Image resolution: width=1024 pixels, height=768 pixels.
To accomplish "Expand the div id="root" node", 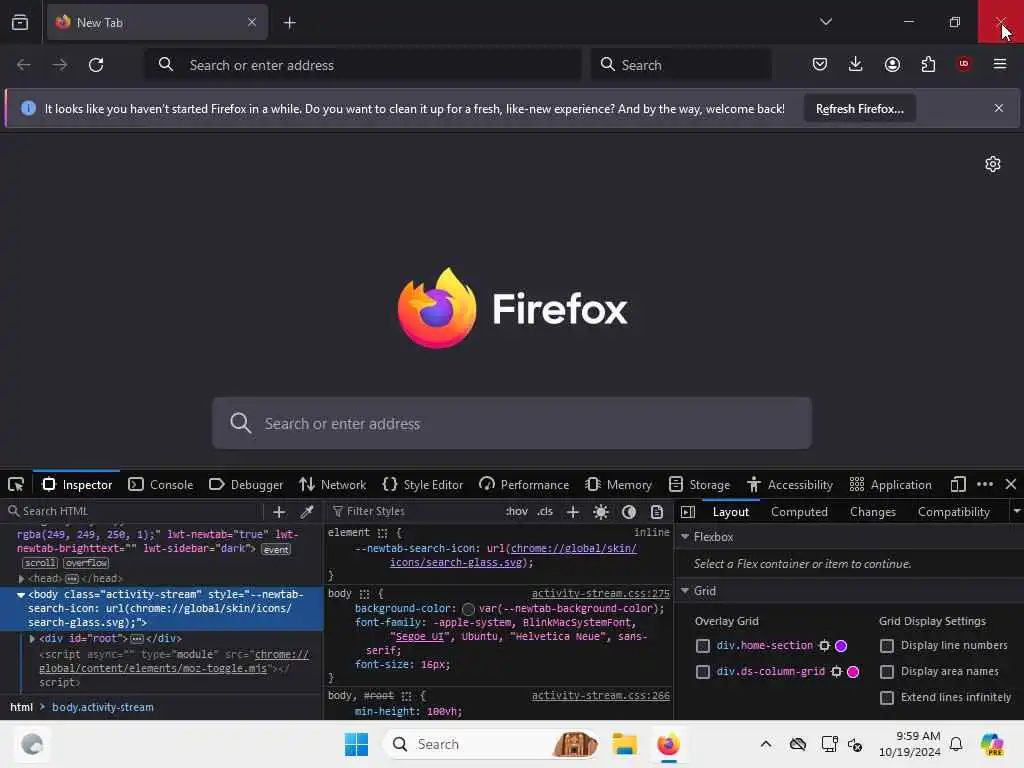I will (x=32, y=639).
